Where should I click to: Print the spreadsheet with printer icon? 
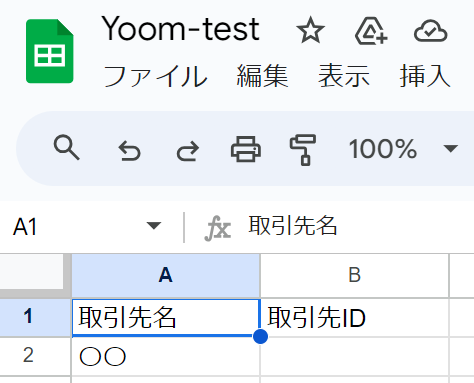point(246,149)
